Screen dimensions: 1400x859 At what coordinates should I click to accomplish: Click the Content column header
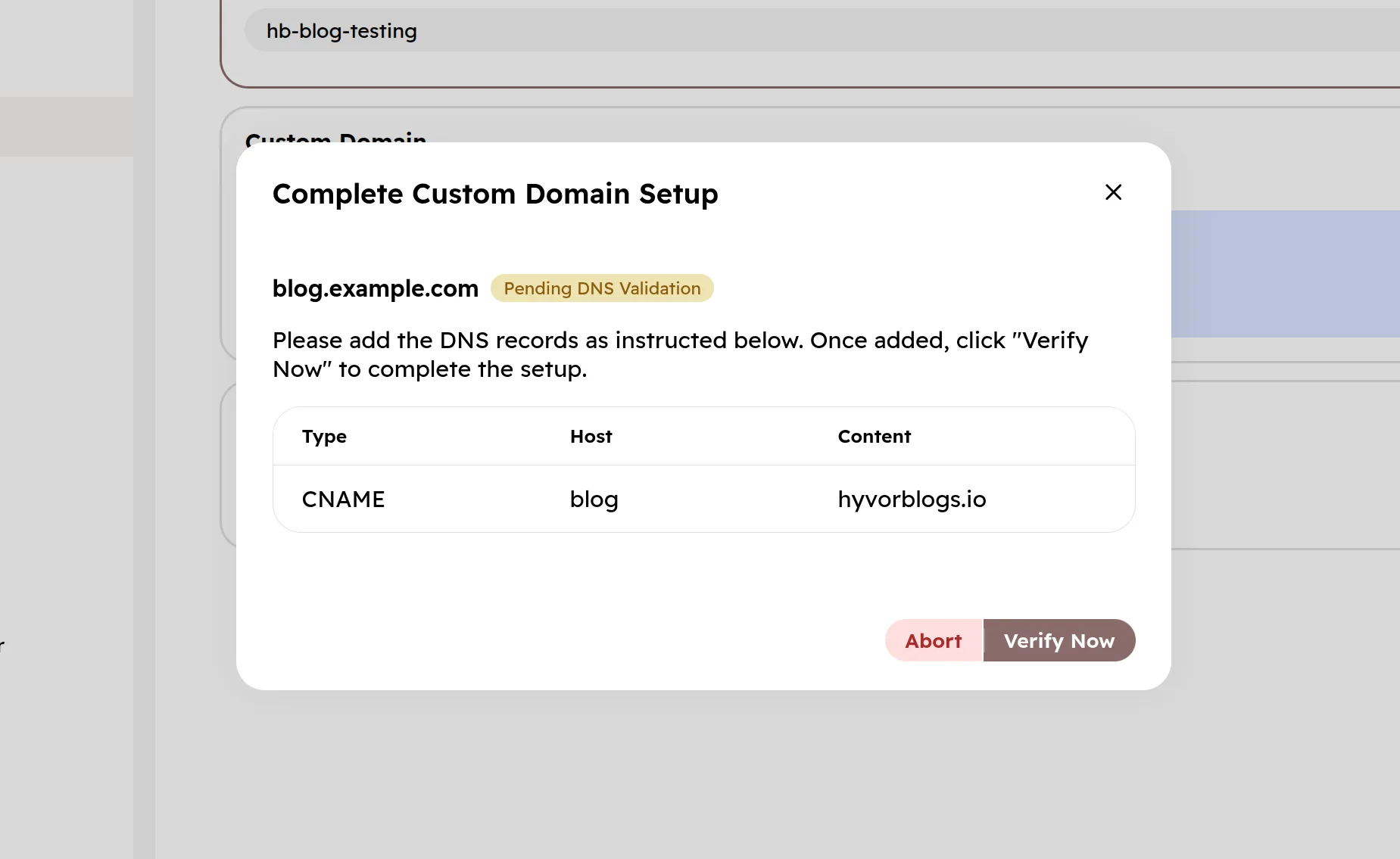pos(874,437)
